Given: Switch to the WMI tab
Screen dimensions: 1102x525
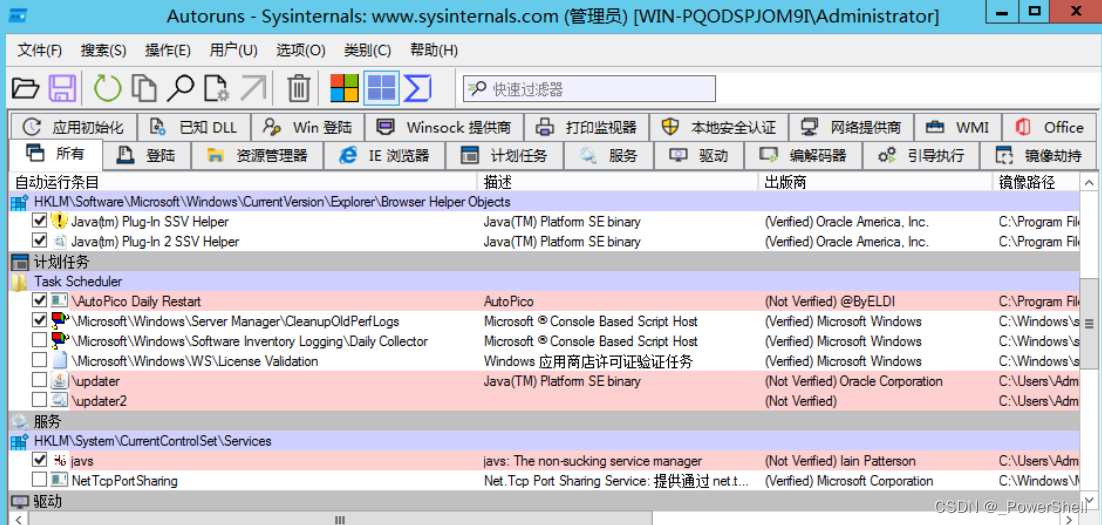Looking at the screenshot, I should [959, 127].
